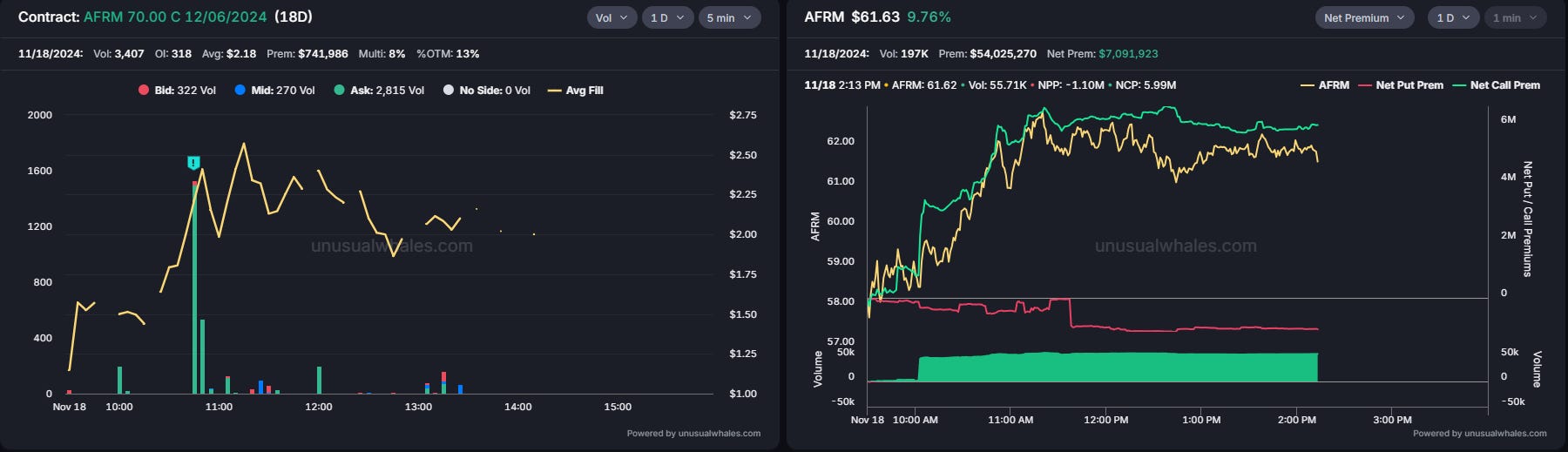The image size is (1568, 452).
Task: Click the NCP 5.99M readout
Action: (x=1146, y=85)
